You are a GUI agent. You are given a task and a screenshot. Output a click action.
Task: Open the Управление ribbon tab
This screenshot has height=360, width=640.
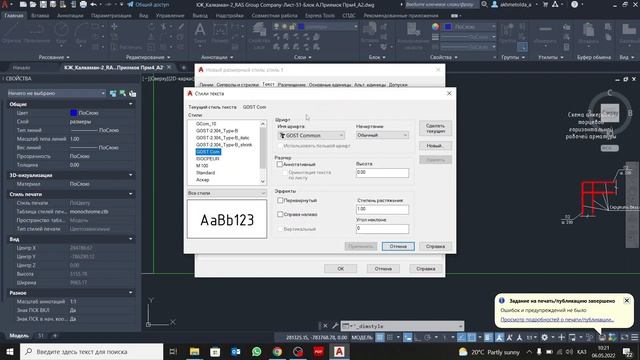170,16
